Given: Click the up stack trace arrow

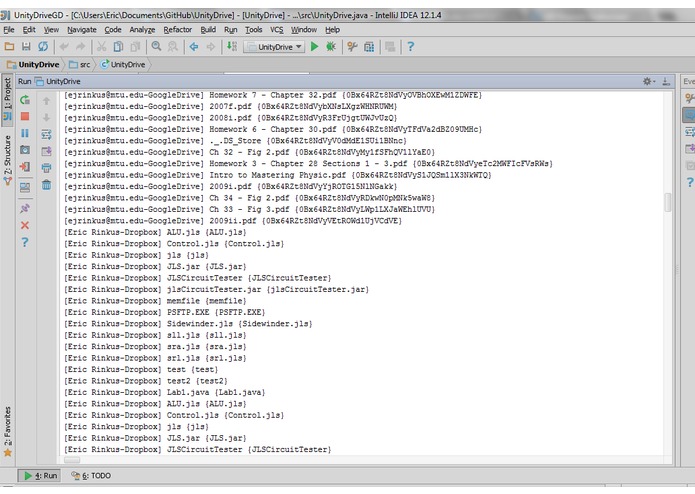Looking at the screenshot, I should (46, 101).
